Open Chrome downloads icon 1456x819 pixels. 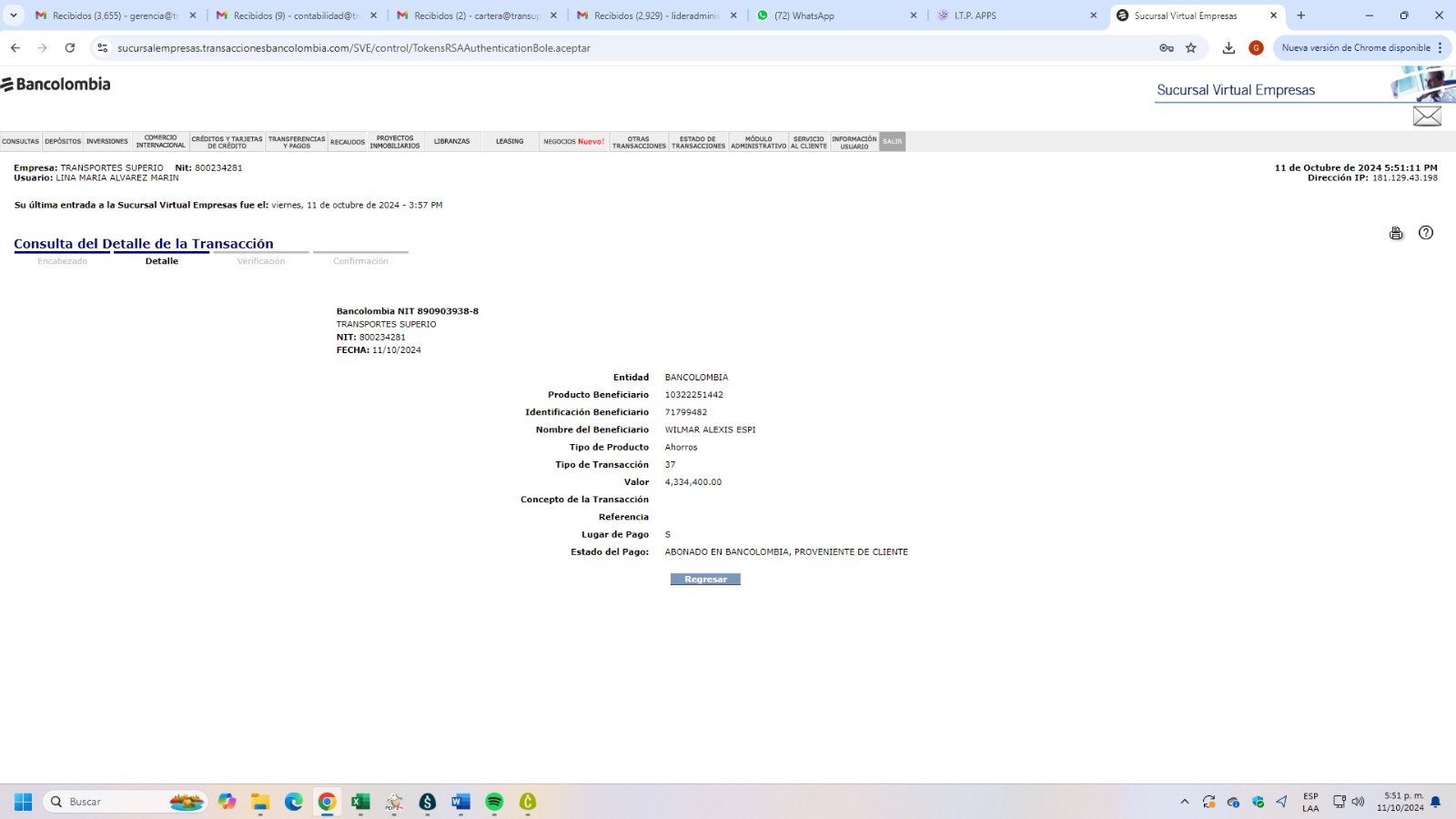[x=1228, y=48]
